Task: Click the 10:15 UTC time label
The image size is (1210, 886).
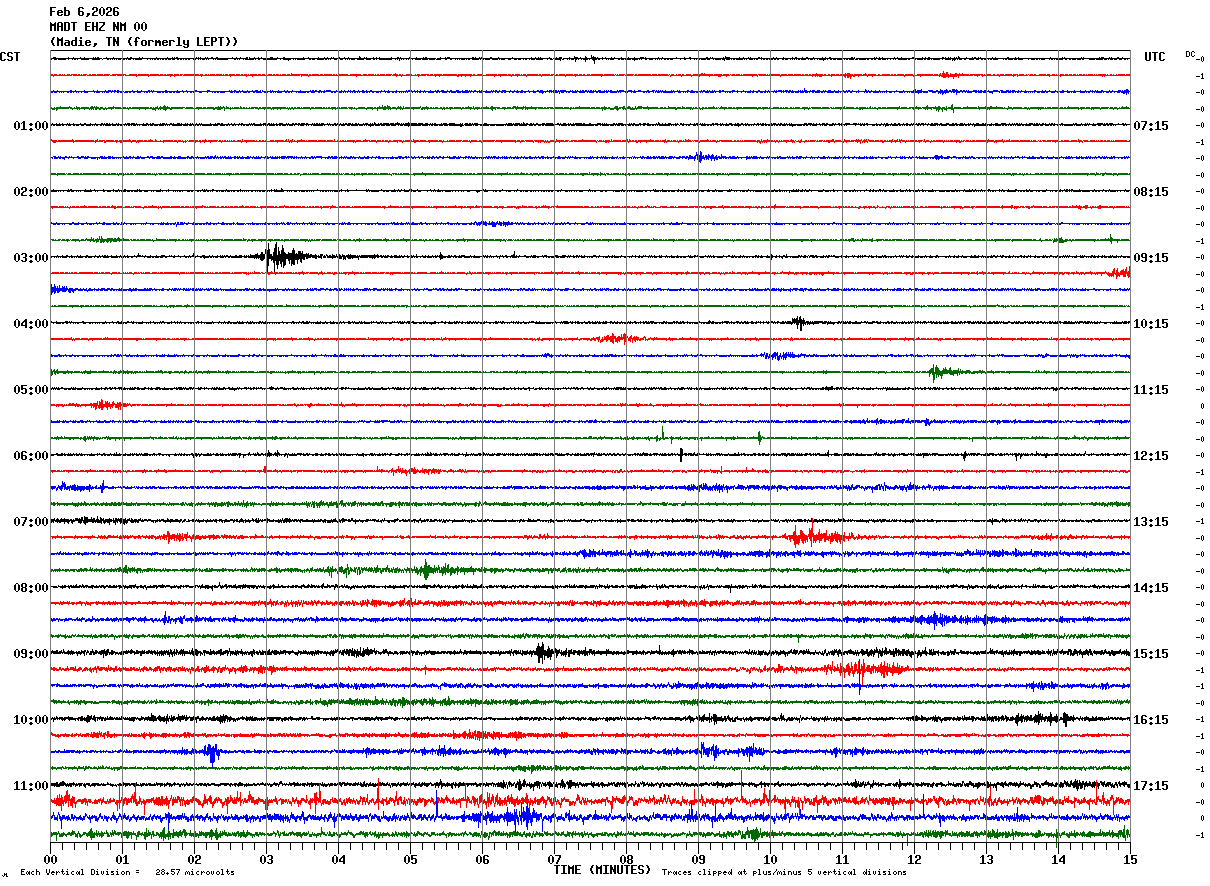Action: point(1151,324)
